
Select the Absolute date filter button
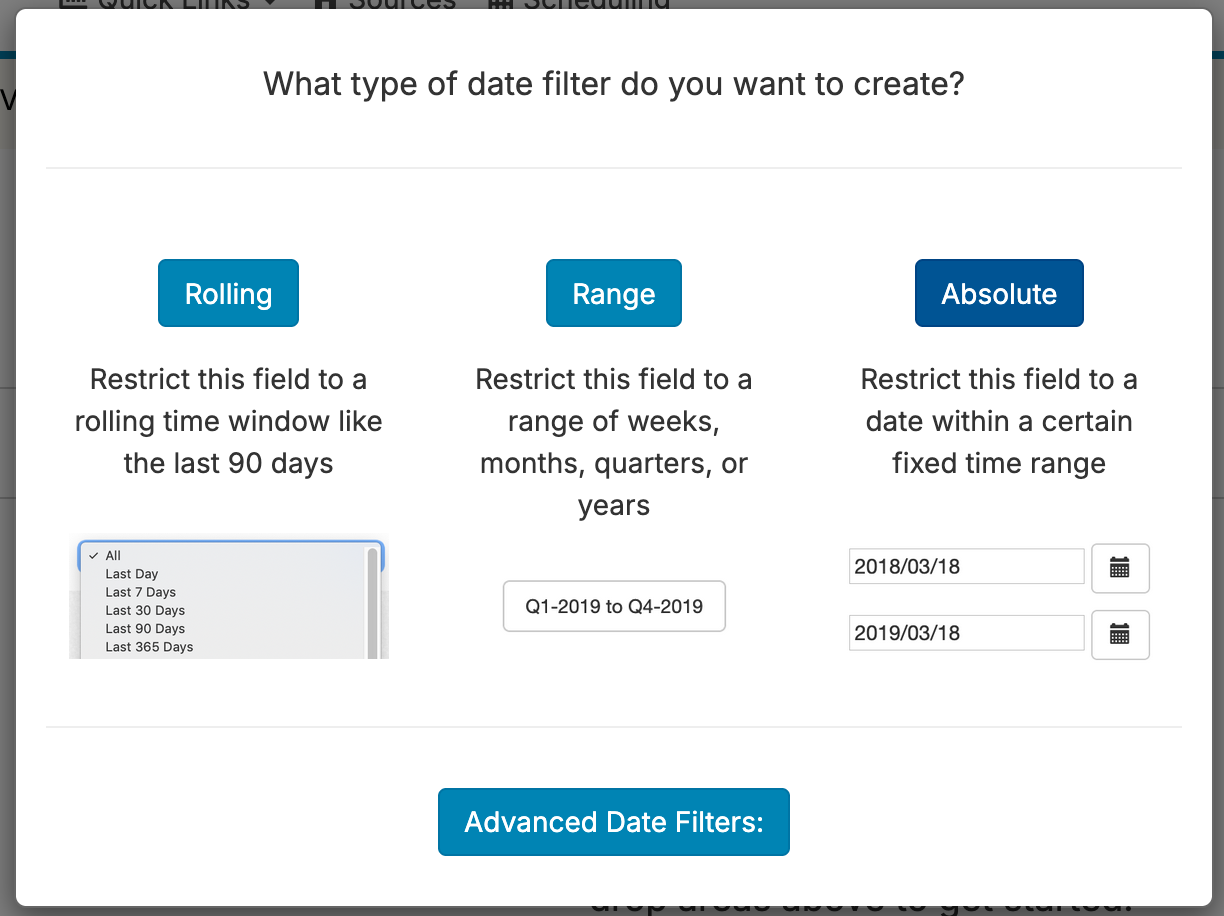pyautogui.click(x=999, y=293)
